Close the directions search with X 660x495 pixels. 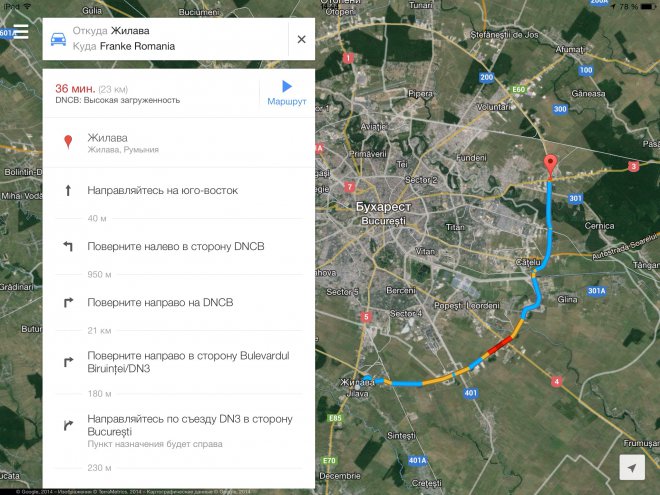pos(301,39)
